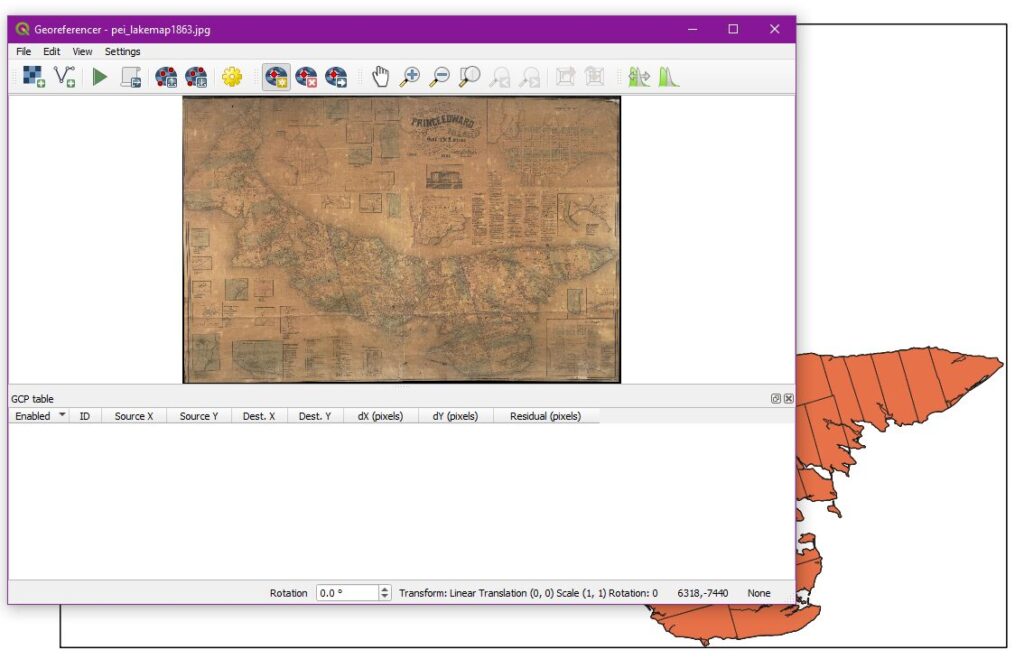Increase rotation with the spinner up arrow
This screenshot has height=668, width=1024.
(385, 589)
